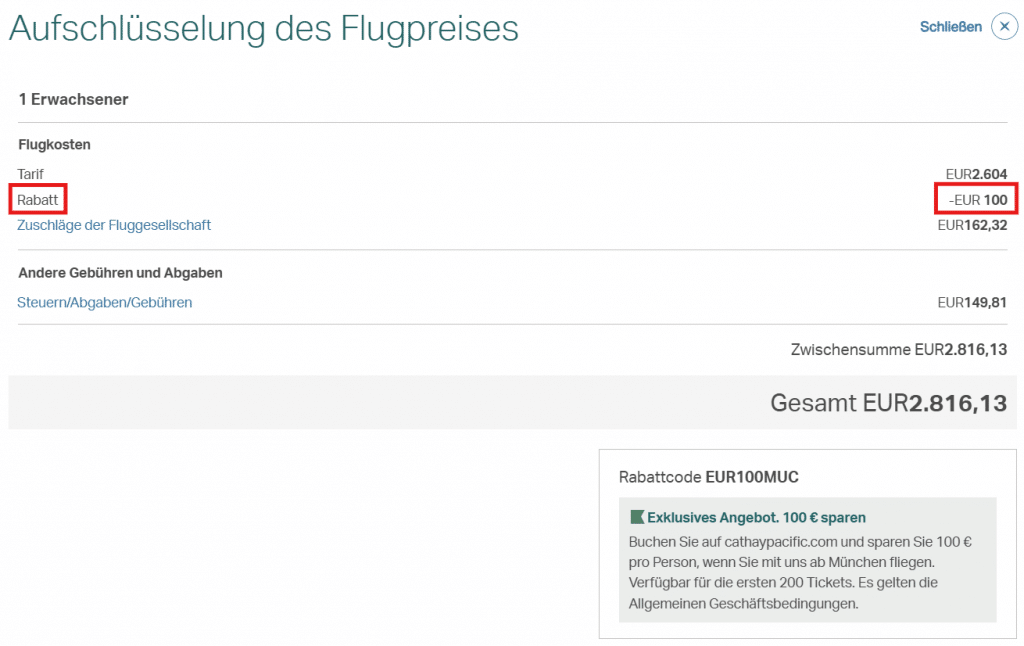Click the 1 Erwachsener heading

pyautogui.click(x=73, y=99)
